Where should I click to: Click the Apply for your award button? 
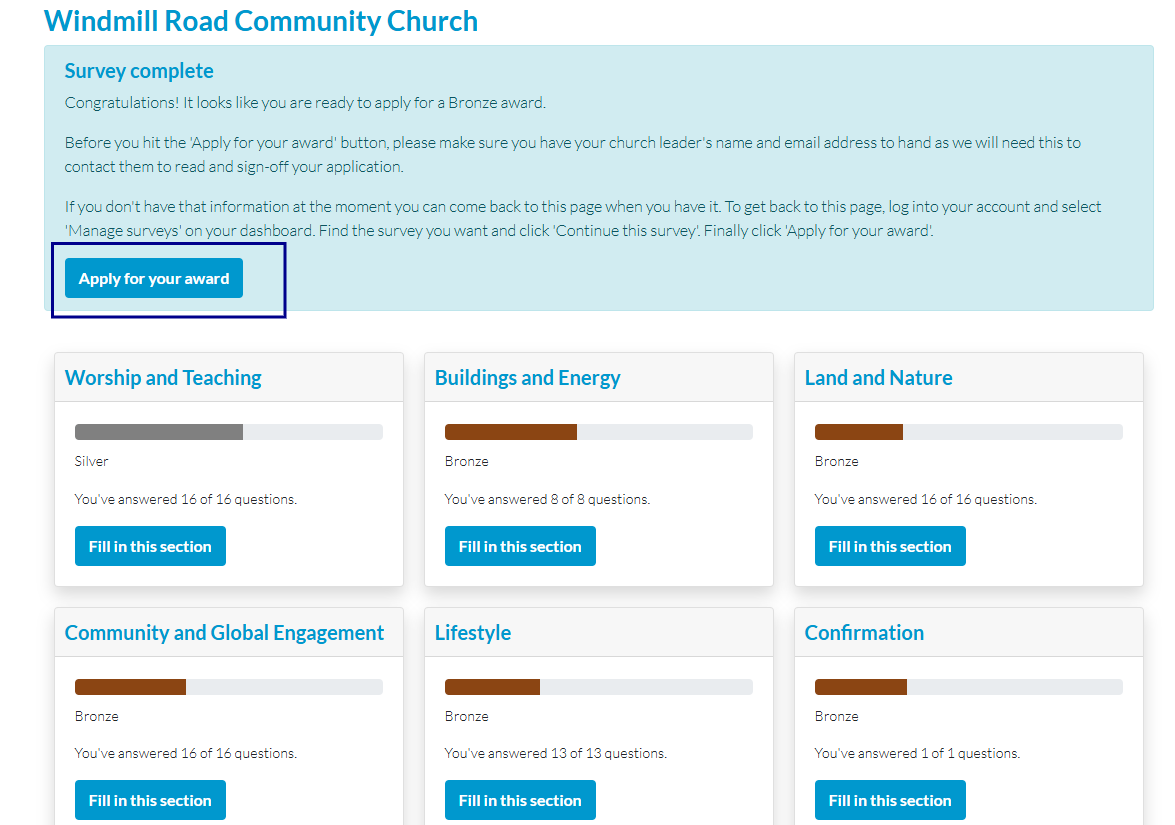tap(154, 278)
